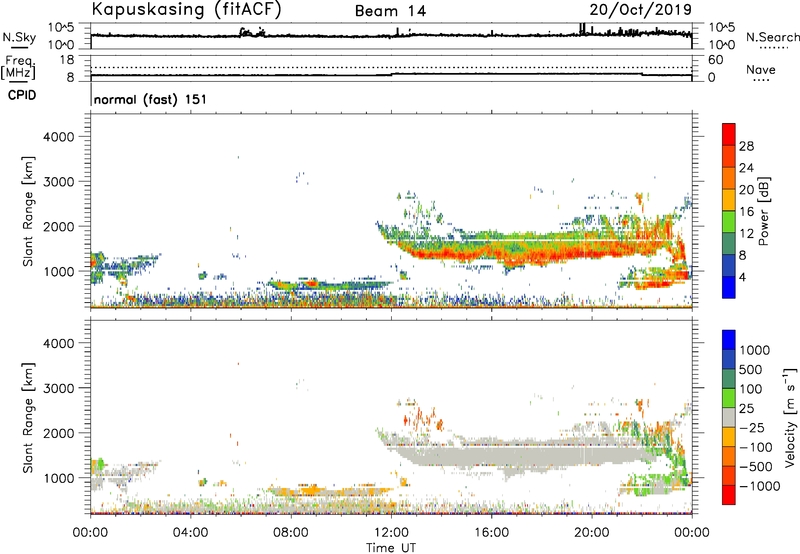Click the "-100" tick on velocity color bar
Image resolution: width=800 pixels, height=554 pixels.
click(756, 447)
